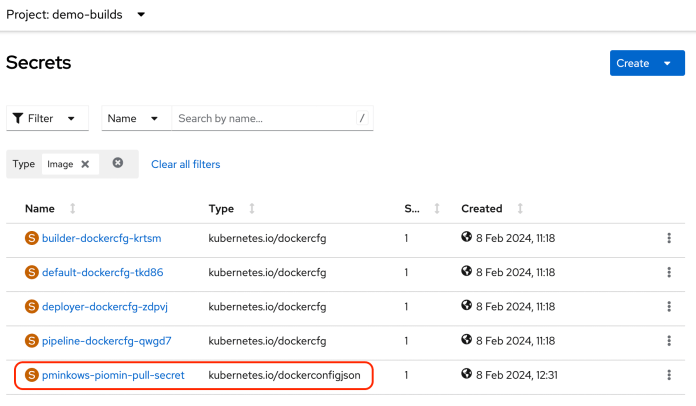Open pminkows-piomin-pull-secret secret
Screen dimensions: 696x406
point(113,375)
